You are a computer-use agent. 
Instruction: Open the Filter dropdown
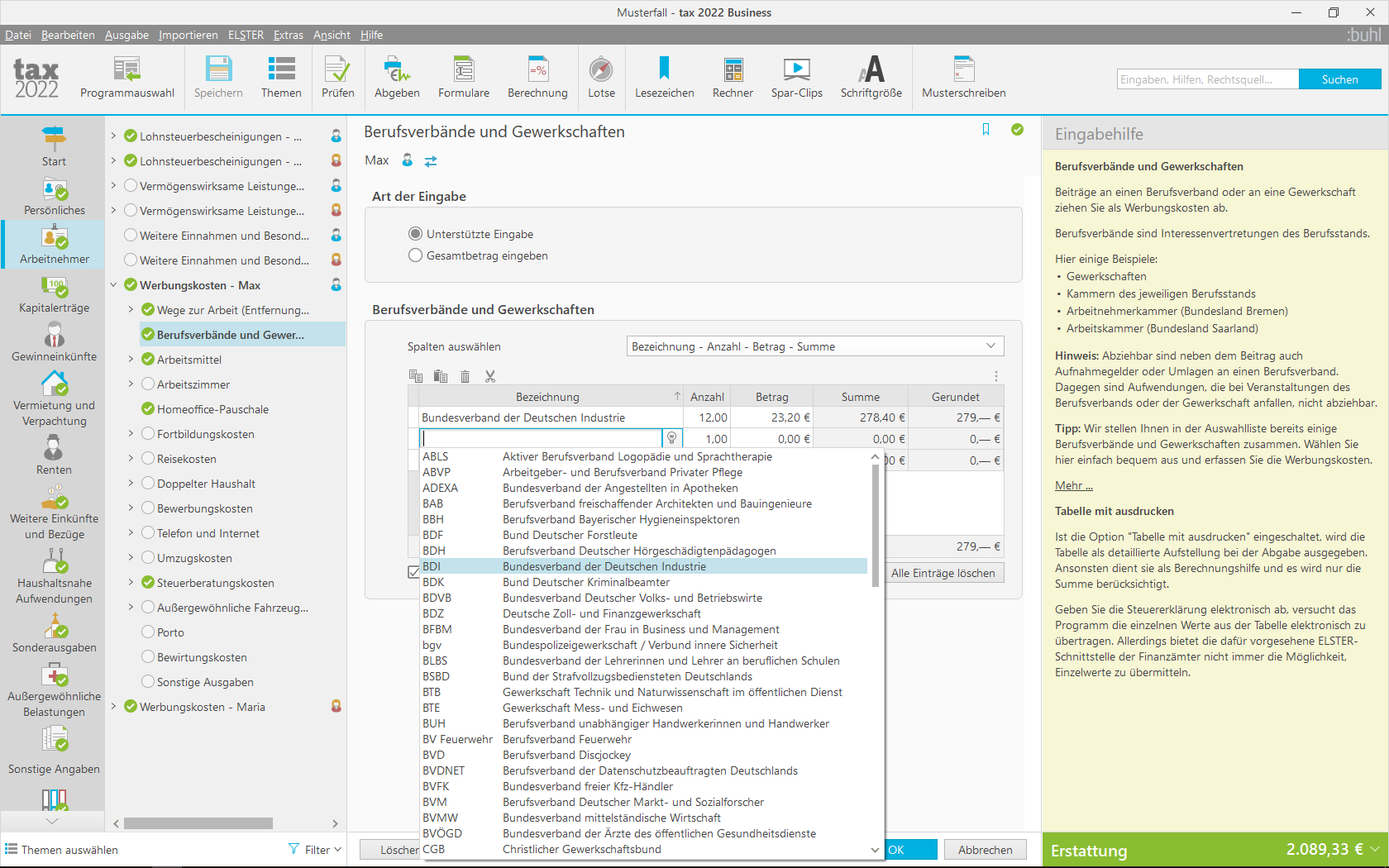[x=315, y=850]
